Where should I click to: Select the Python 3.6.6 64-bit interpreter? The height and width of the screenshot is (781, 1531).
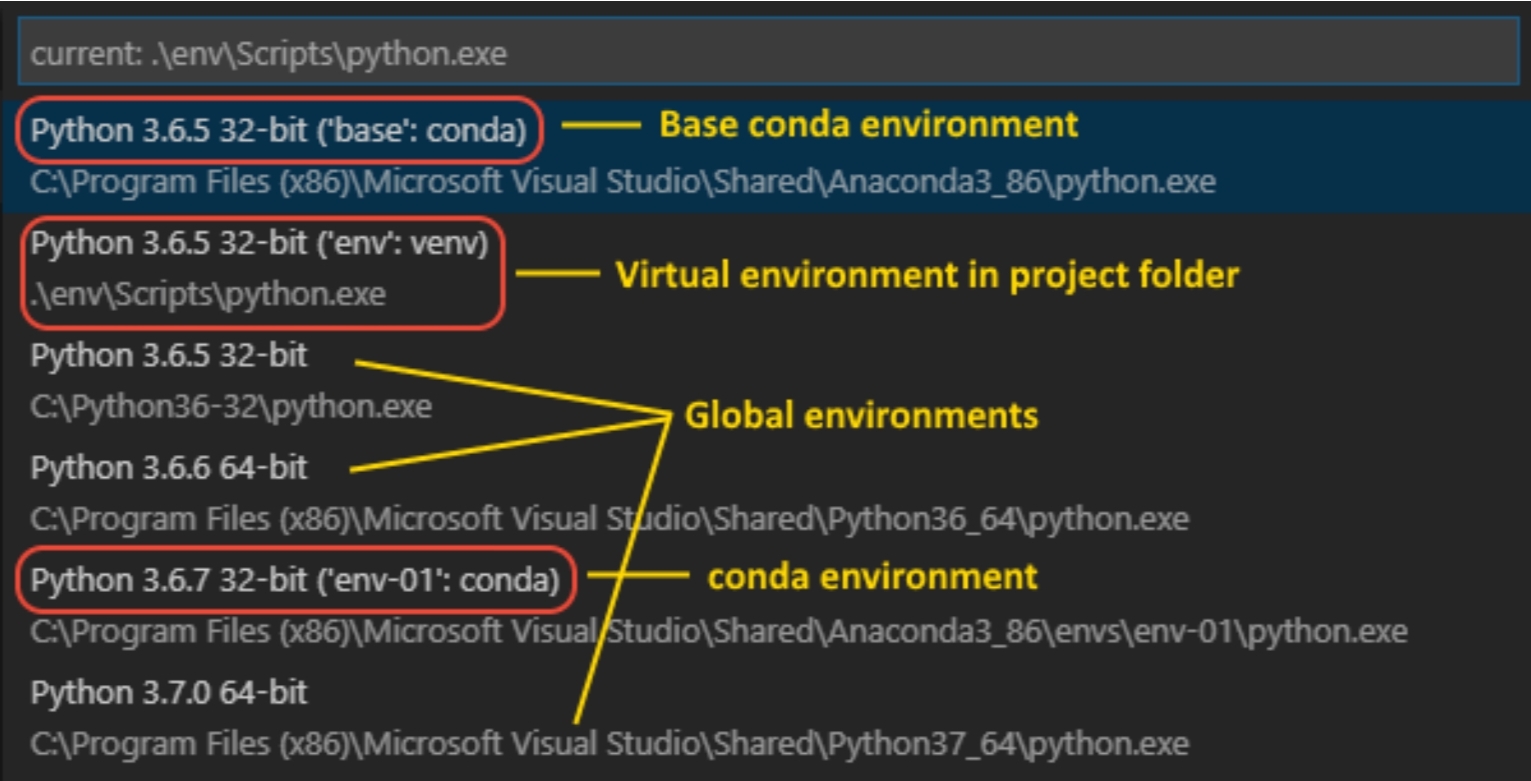tap(169, 468)
